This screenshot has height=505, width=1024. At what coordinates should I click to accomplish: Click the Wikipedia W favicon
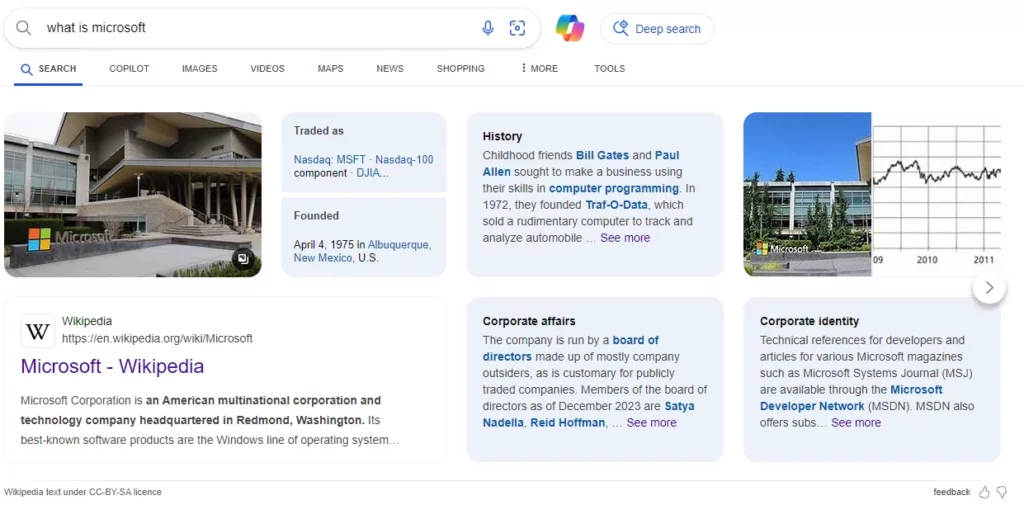[x=38, y=331]
